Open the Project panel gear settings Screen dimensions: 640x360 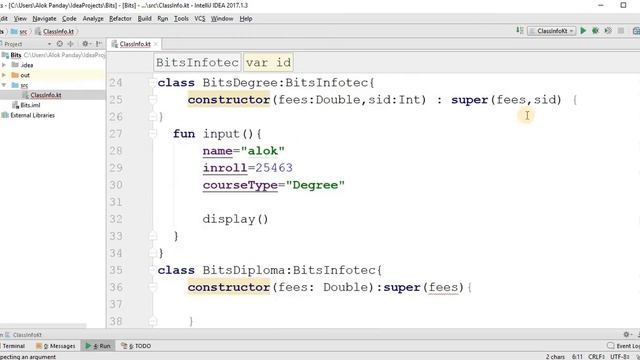pos(85,44)
